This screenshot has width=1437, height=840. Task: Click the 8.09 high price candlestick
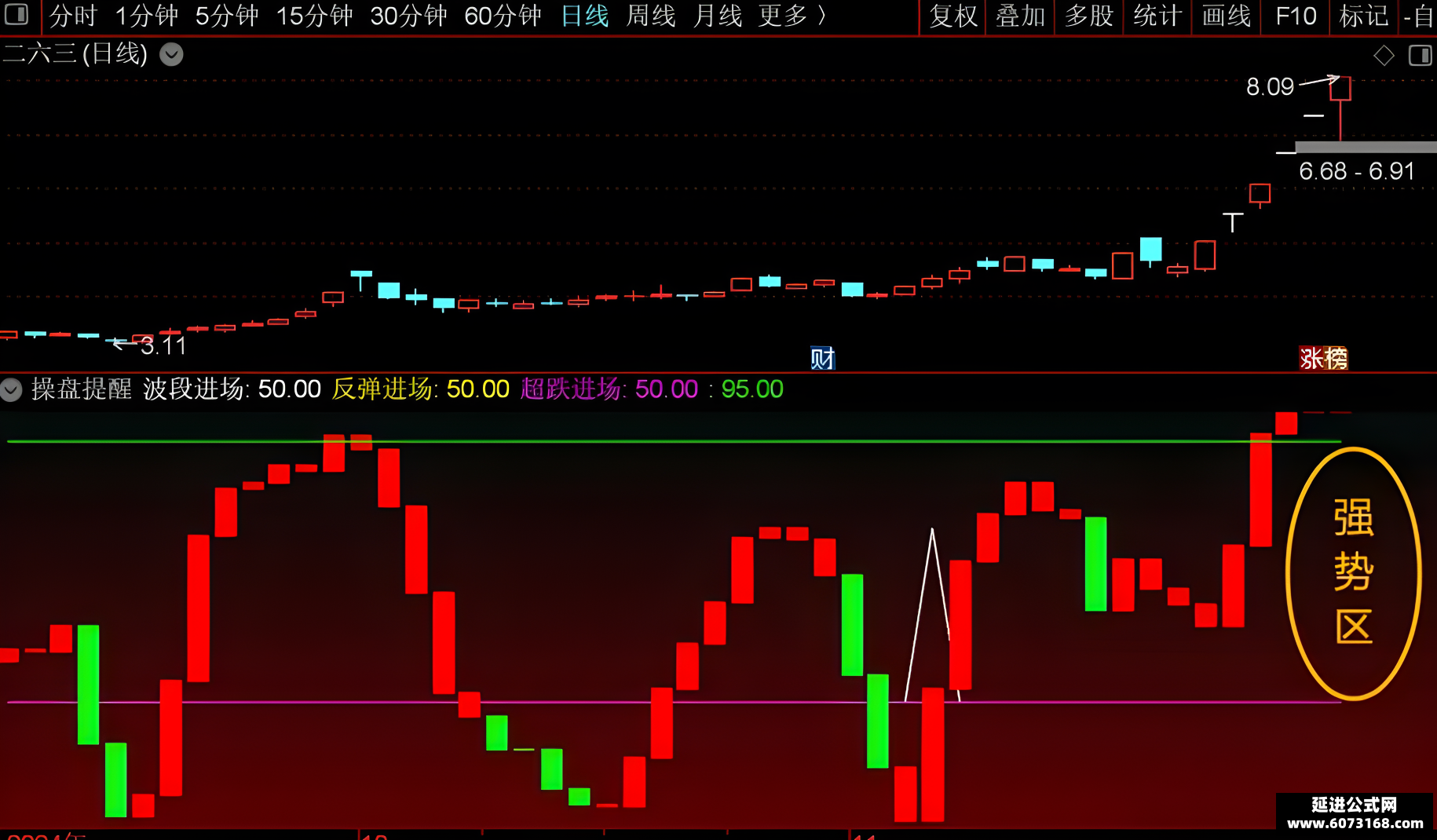[1340, 89]
